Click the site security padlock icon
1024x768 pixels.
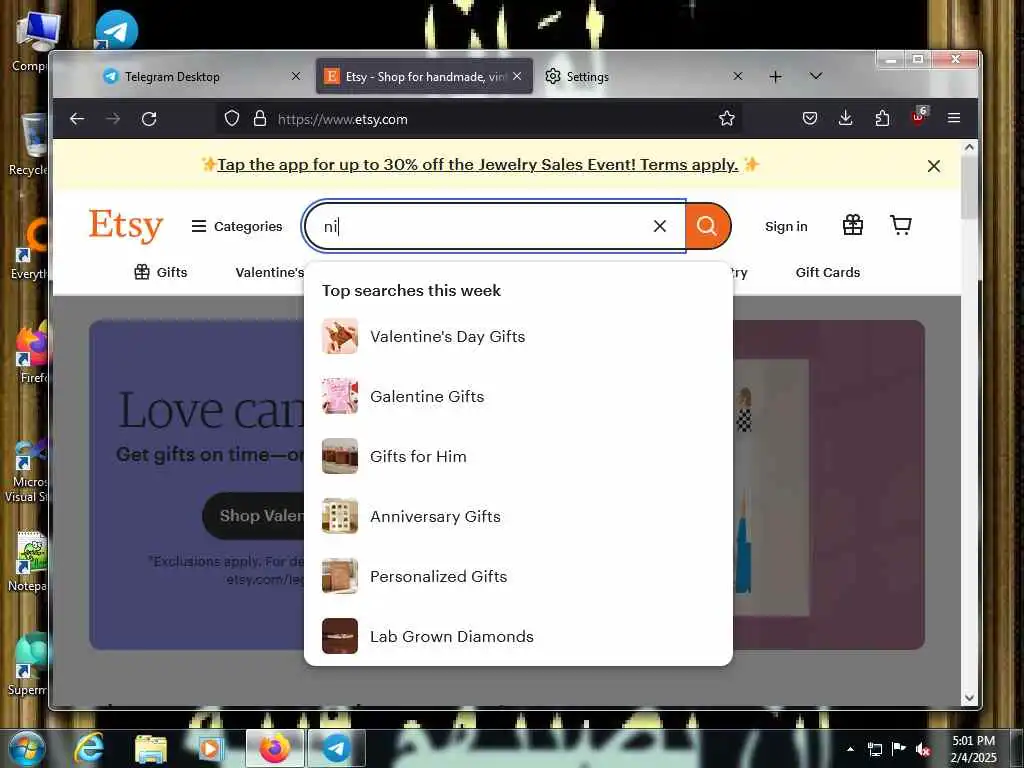pos(260,119)
